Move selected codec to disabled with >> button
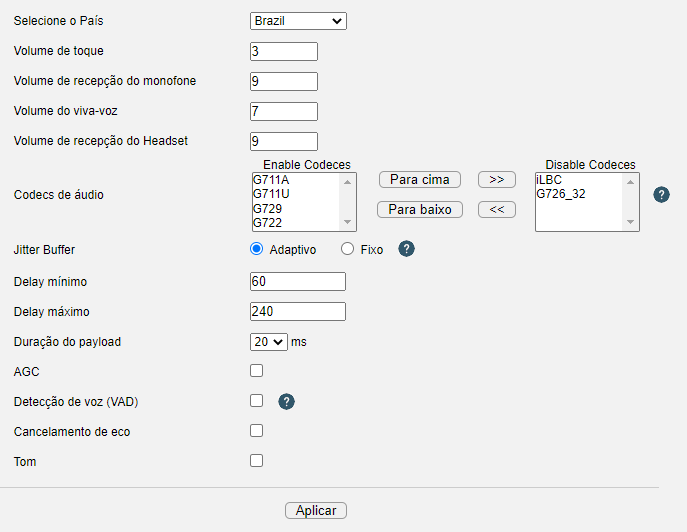Image resolution: width=687 pixels, height=532 pixels. pyautogui.click(x=496, y=180)
